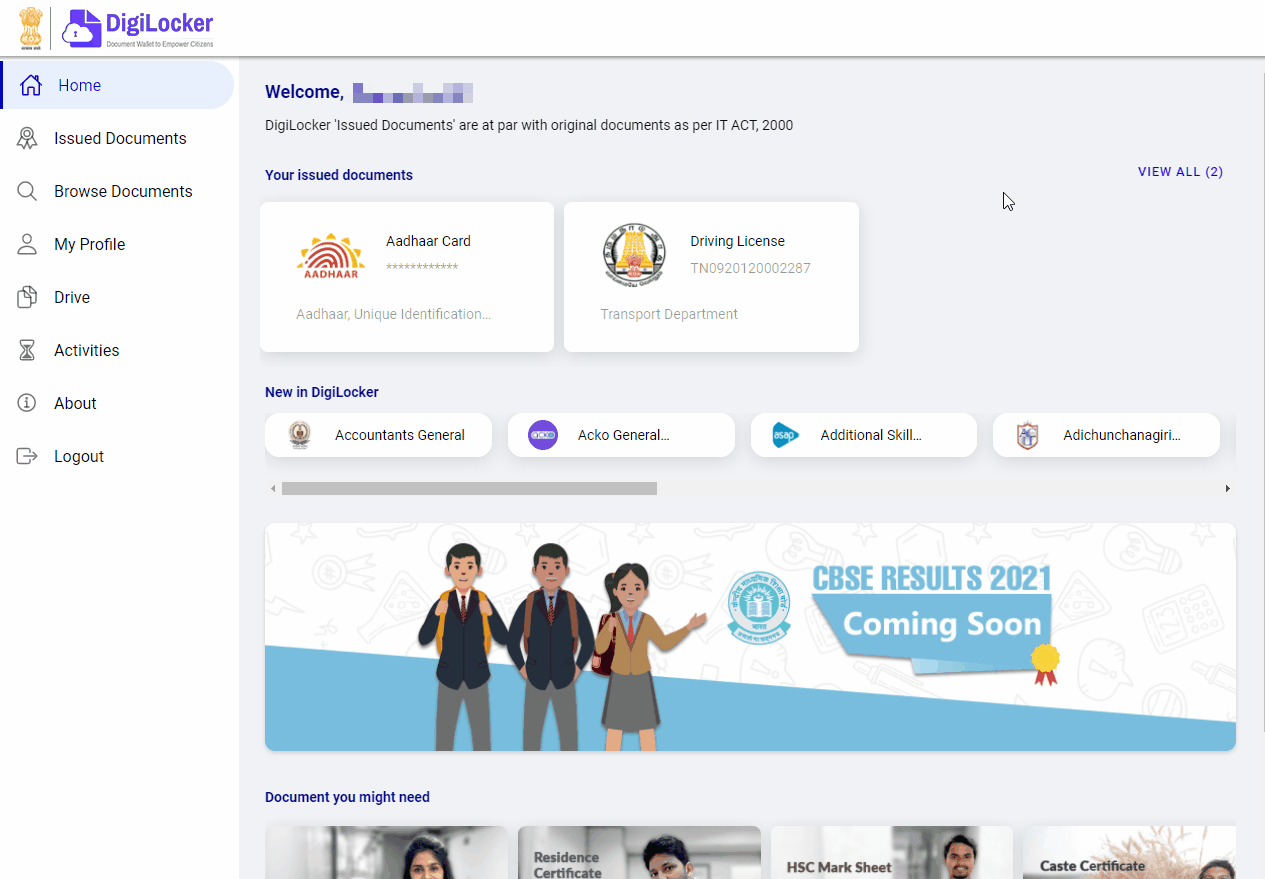Open the Aadhaar Card document card

tap(406, 277)
